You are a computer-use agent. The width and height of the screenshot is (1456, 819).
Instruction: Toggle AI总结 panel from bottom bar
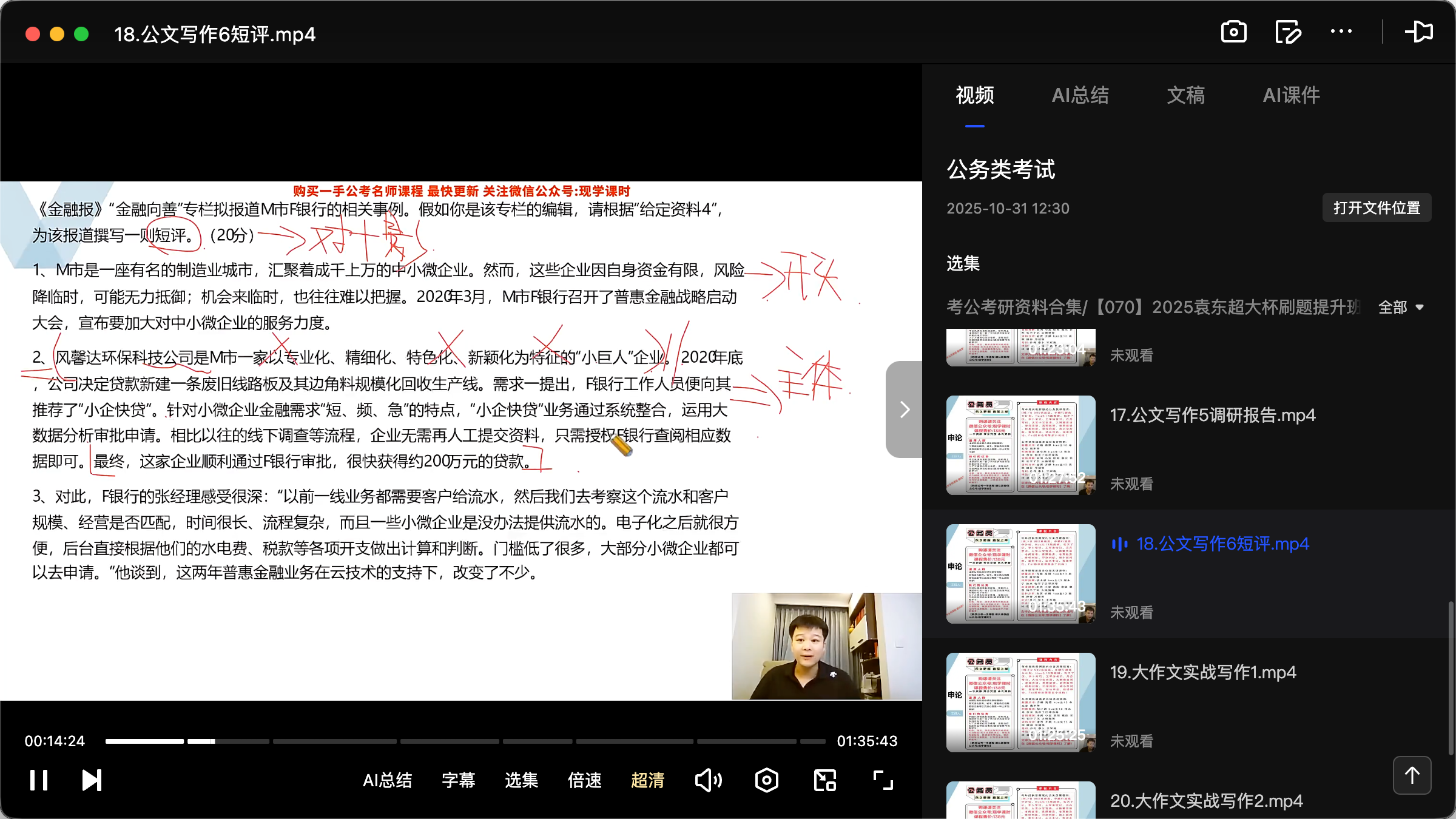388,780
